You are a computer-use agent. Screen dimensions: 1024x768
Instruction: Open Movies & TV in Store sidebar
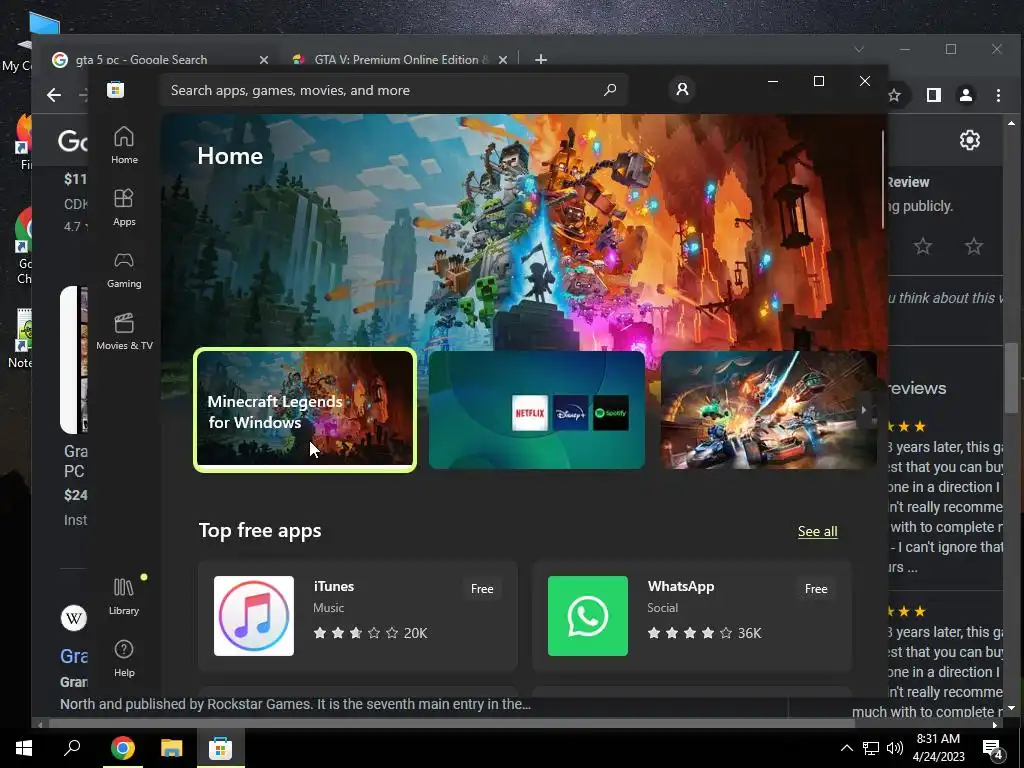(x=124, y=331)
